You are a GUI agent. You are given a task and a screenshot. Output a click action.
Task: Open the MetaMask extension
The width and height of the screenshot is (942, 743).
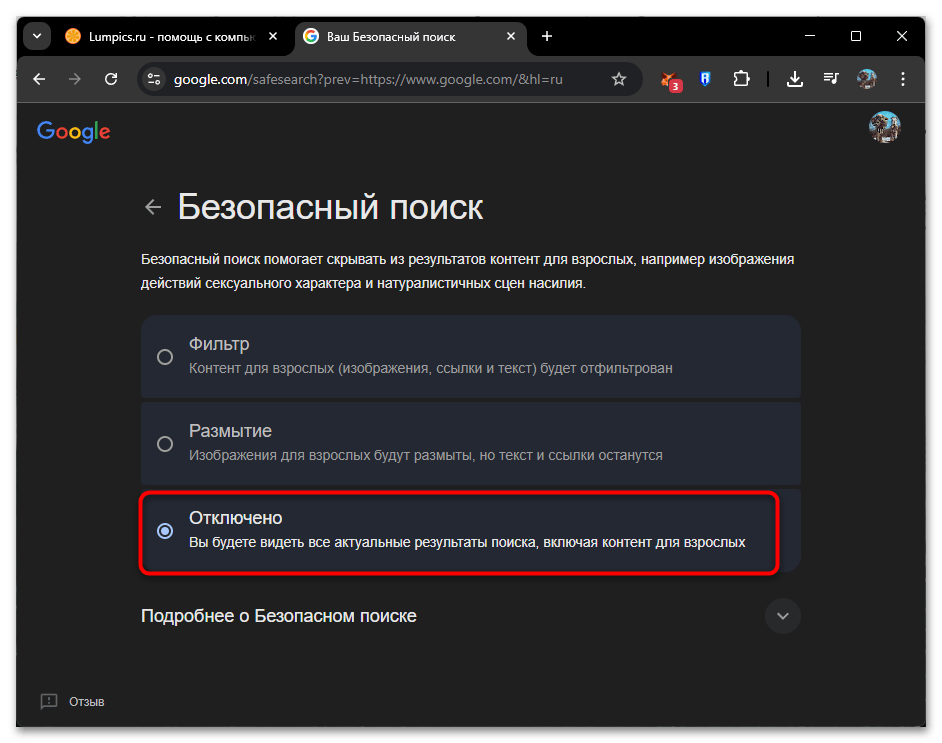[670, 78]
